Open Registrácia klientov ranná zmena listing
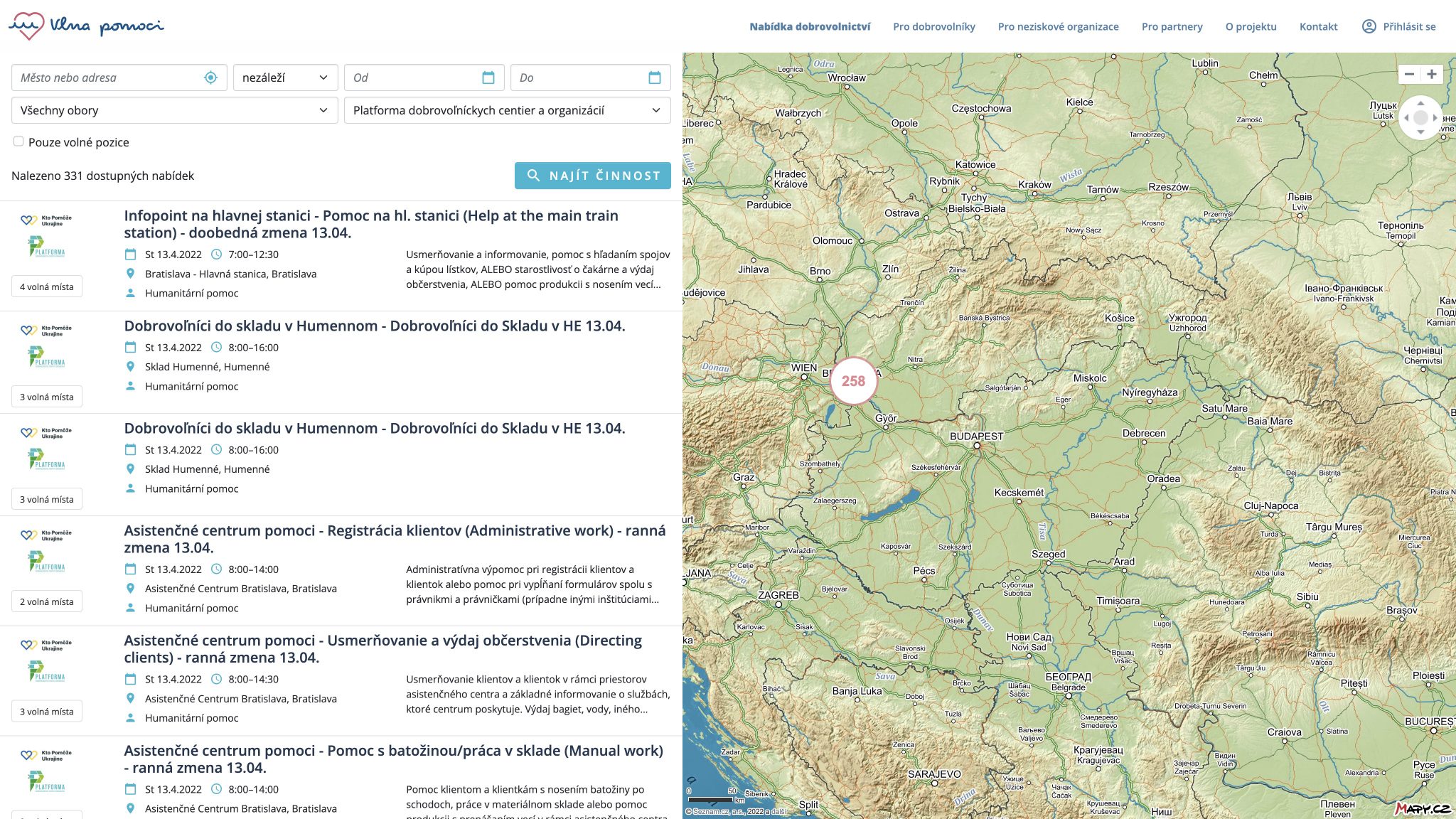This screenshot has height=819, width=1456. coord(395,539)
